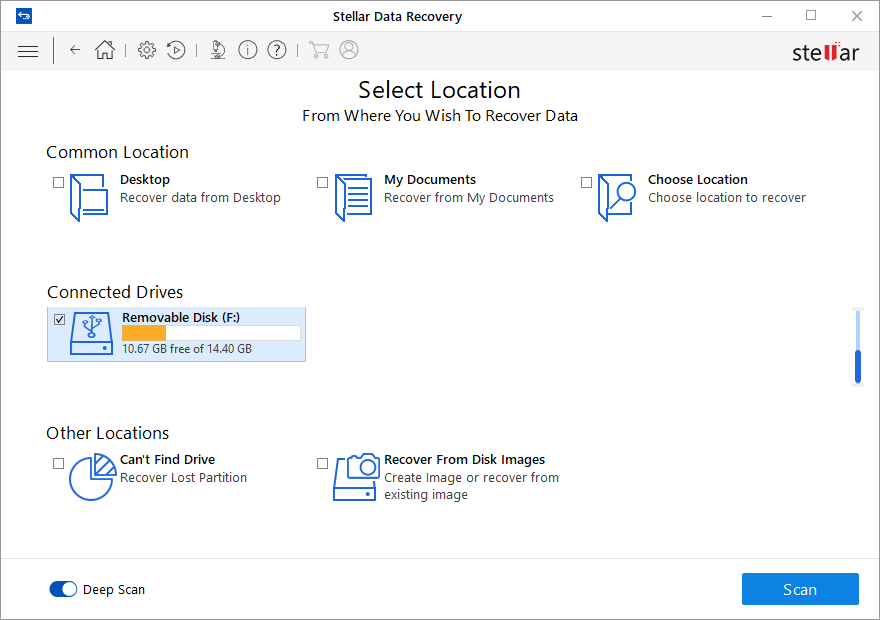880x620 pixels.
Task: Click the Removable Disk usage bar
Action: (211, 333)
